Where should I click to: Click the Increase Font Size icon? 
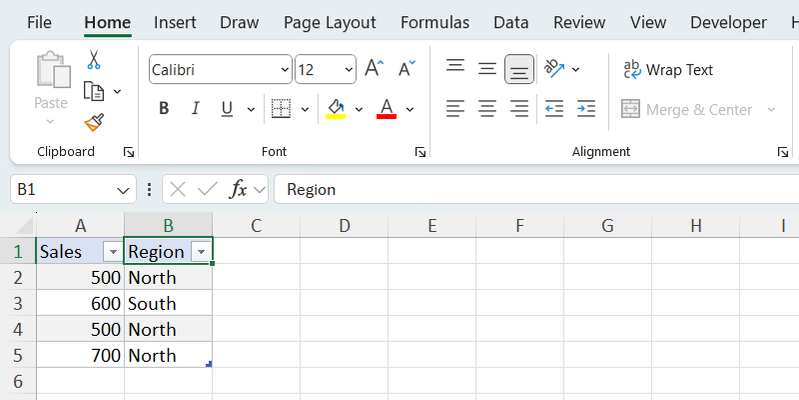pyautogui.click(x=374, y=69)
